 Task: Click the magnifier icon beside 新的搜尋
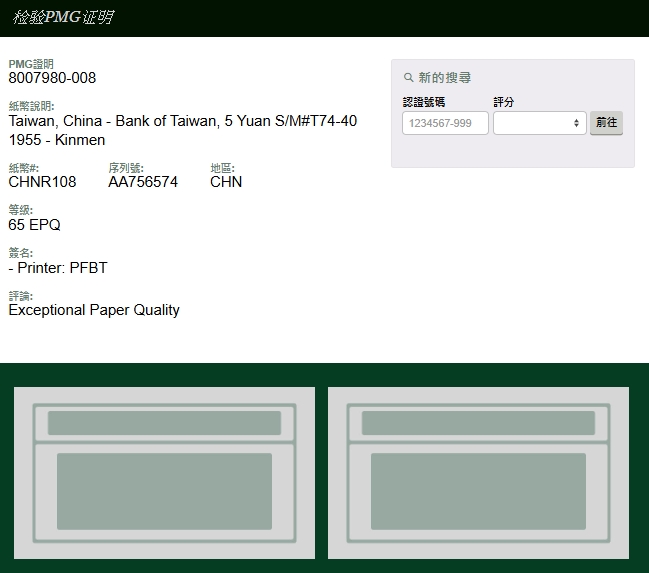coord(409,77)
